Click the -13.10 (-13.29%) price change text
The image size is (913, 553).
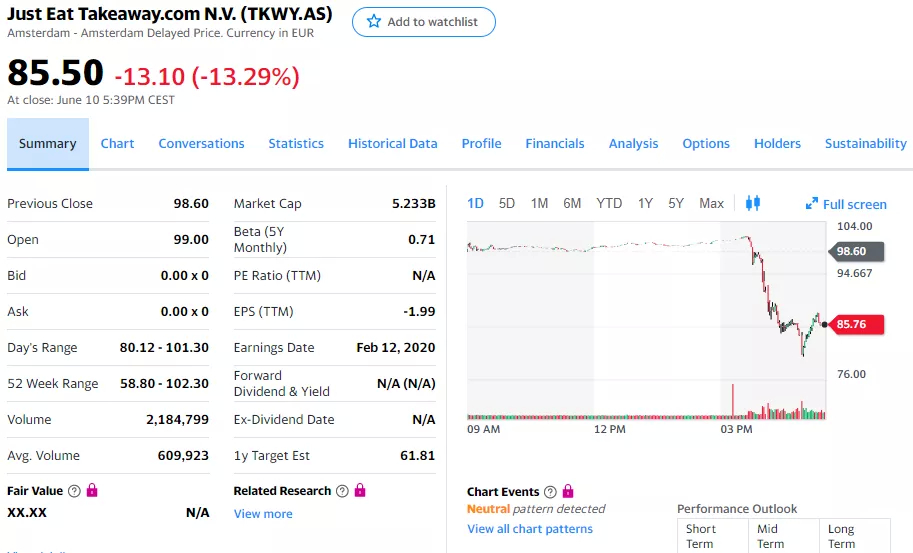click(207, 76)
